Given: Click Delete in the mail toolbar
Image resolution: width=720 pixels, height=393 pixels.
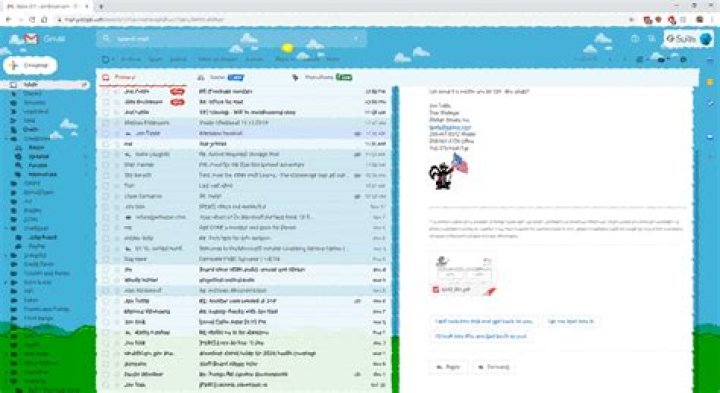Looking at the screenshot, I should 178,59.
